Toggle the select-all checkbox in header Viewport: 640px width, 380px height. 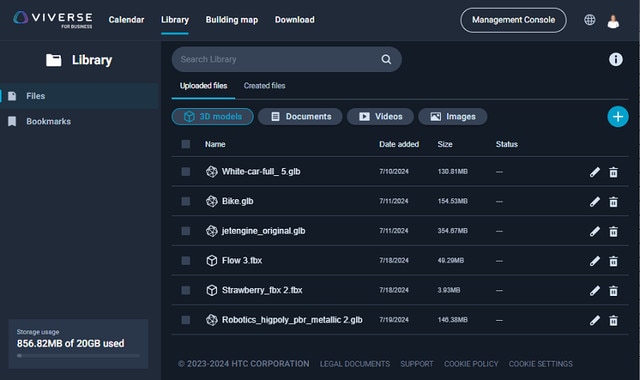(186, 144)
